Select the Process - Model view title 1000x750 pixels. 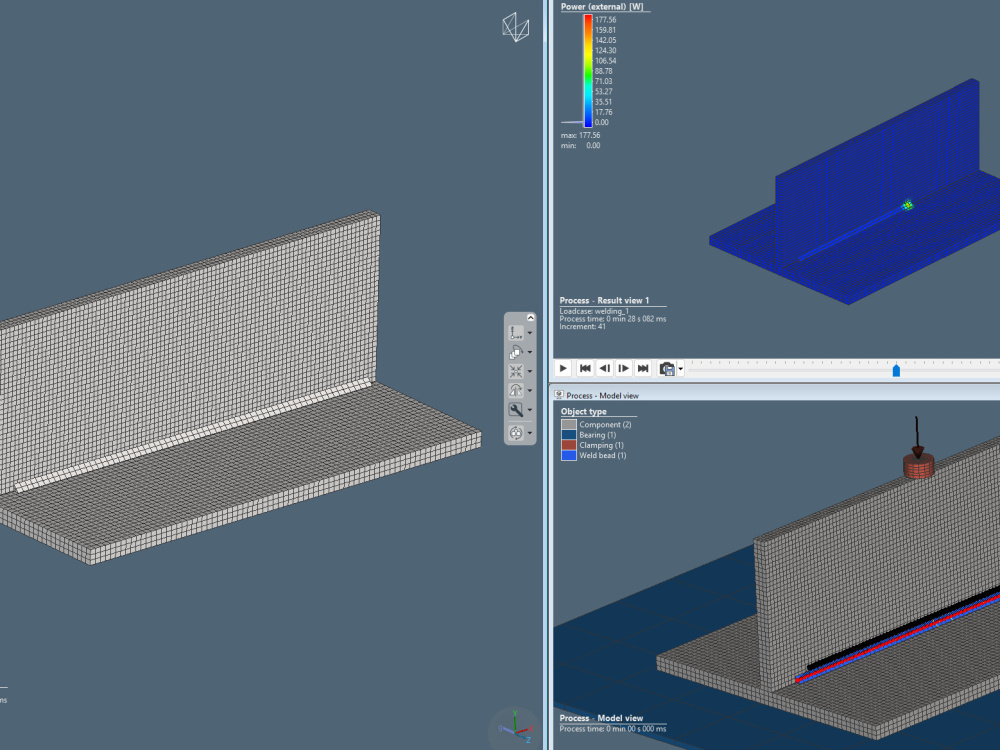point(602,395)
